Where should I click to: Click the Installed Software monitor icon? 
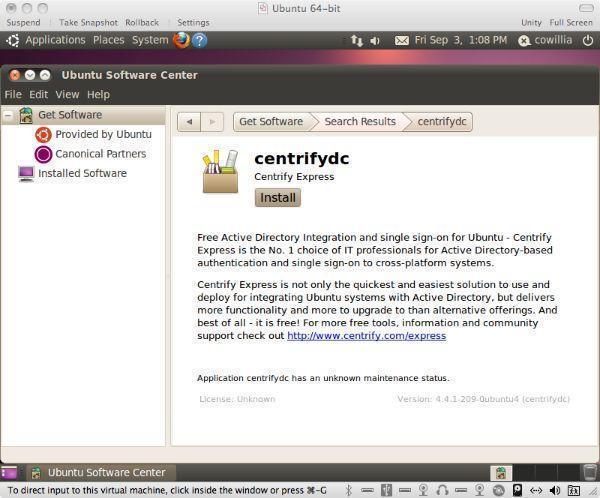pos(26,174)
